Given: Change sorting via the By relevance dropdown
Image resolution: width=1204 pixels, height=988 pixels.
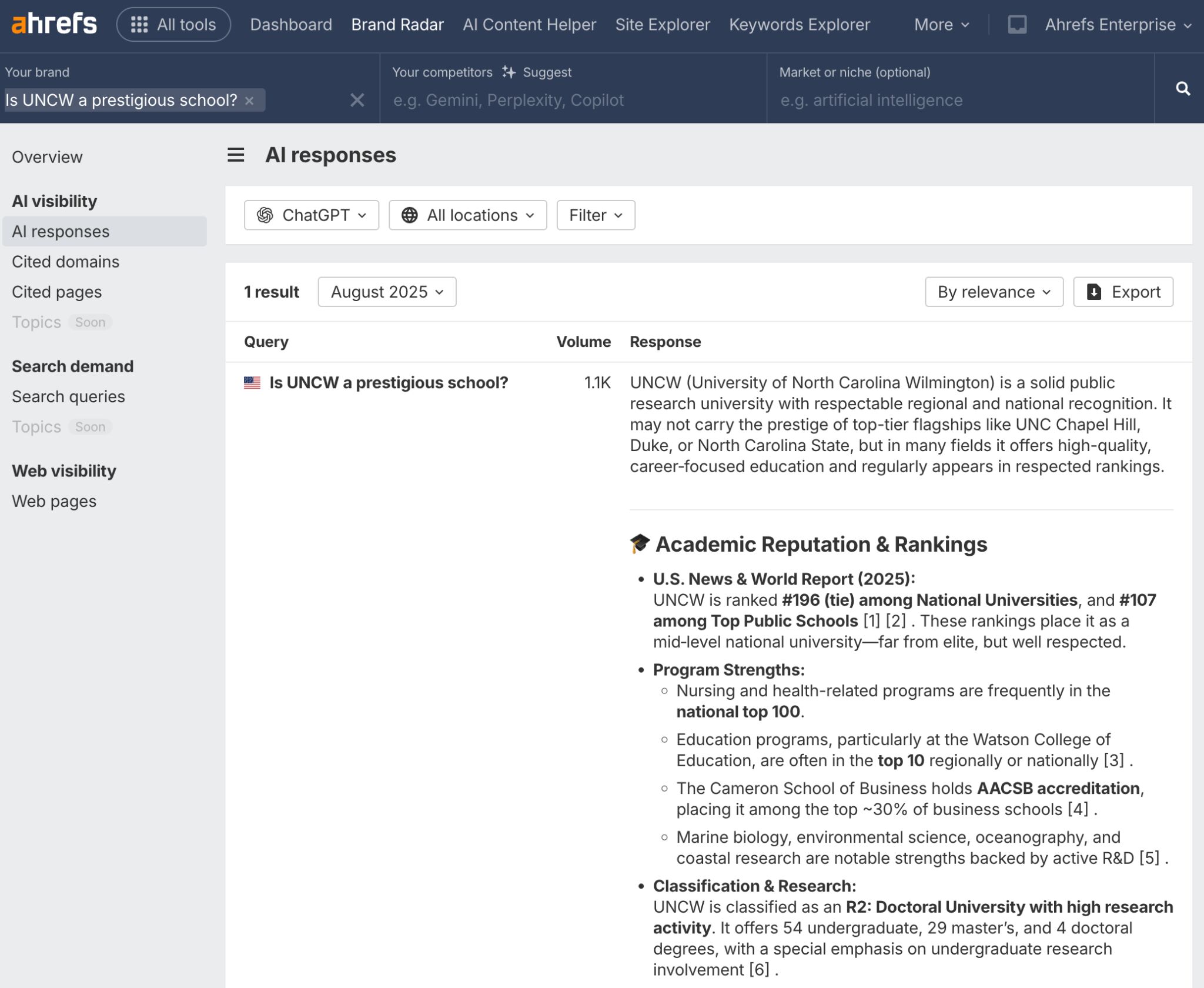Looking at the screenshot, I should [x=994, y=291].
